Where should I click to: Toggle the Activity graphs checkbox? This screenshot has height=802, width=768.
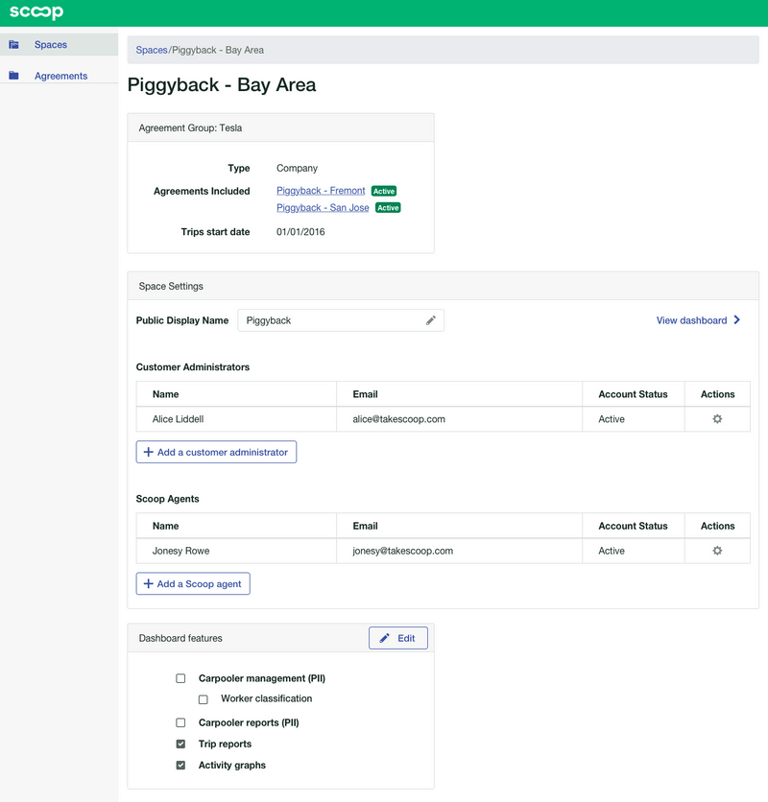point(181,765)
